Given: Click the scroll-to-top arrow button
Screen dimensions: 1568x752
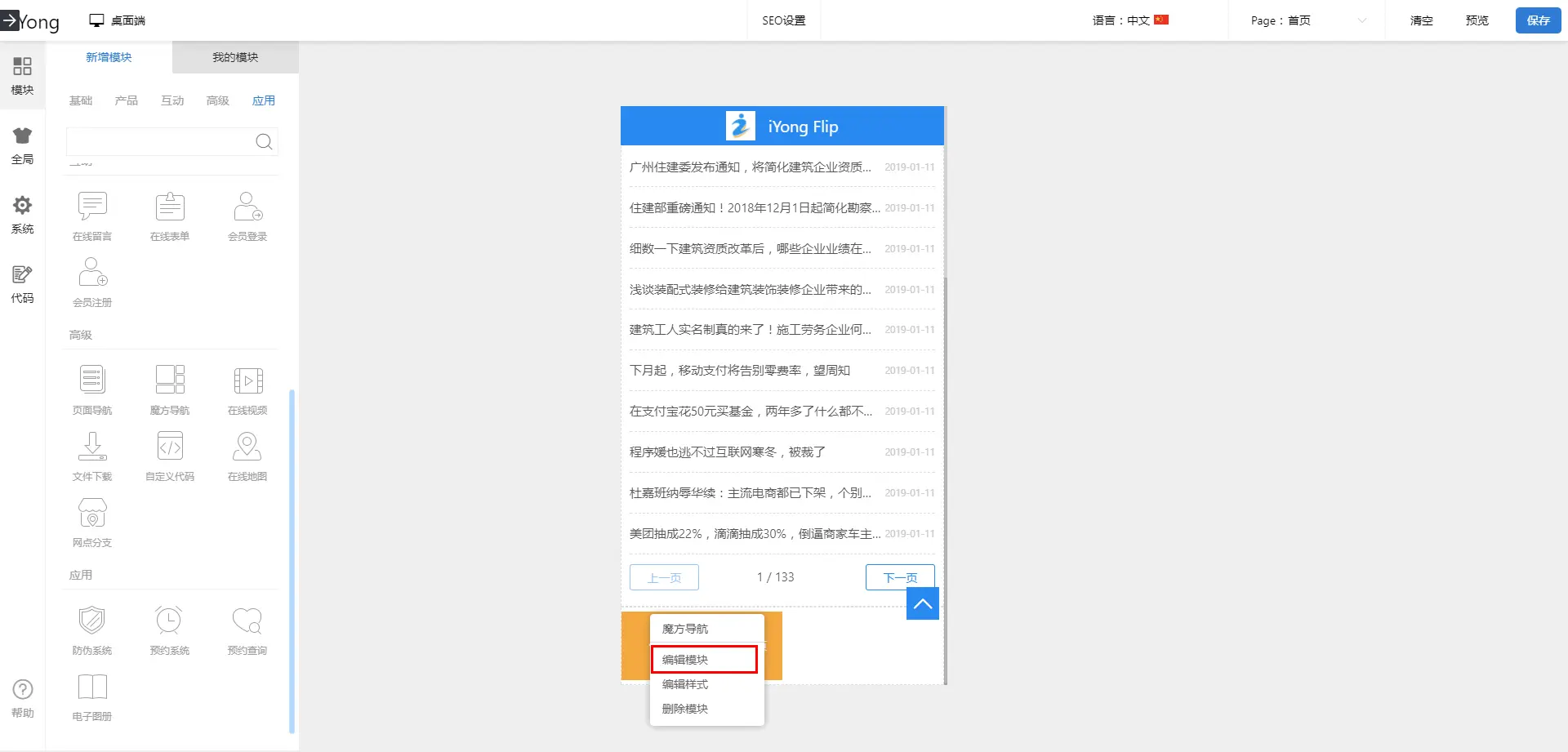Looking at the screenshot, I should [x=923, y=604].
